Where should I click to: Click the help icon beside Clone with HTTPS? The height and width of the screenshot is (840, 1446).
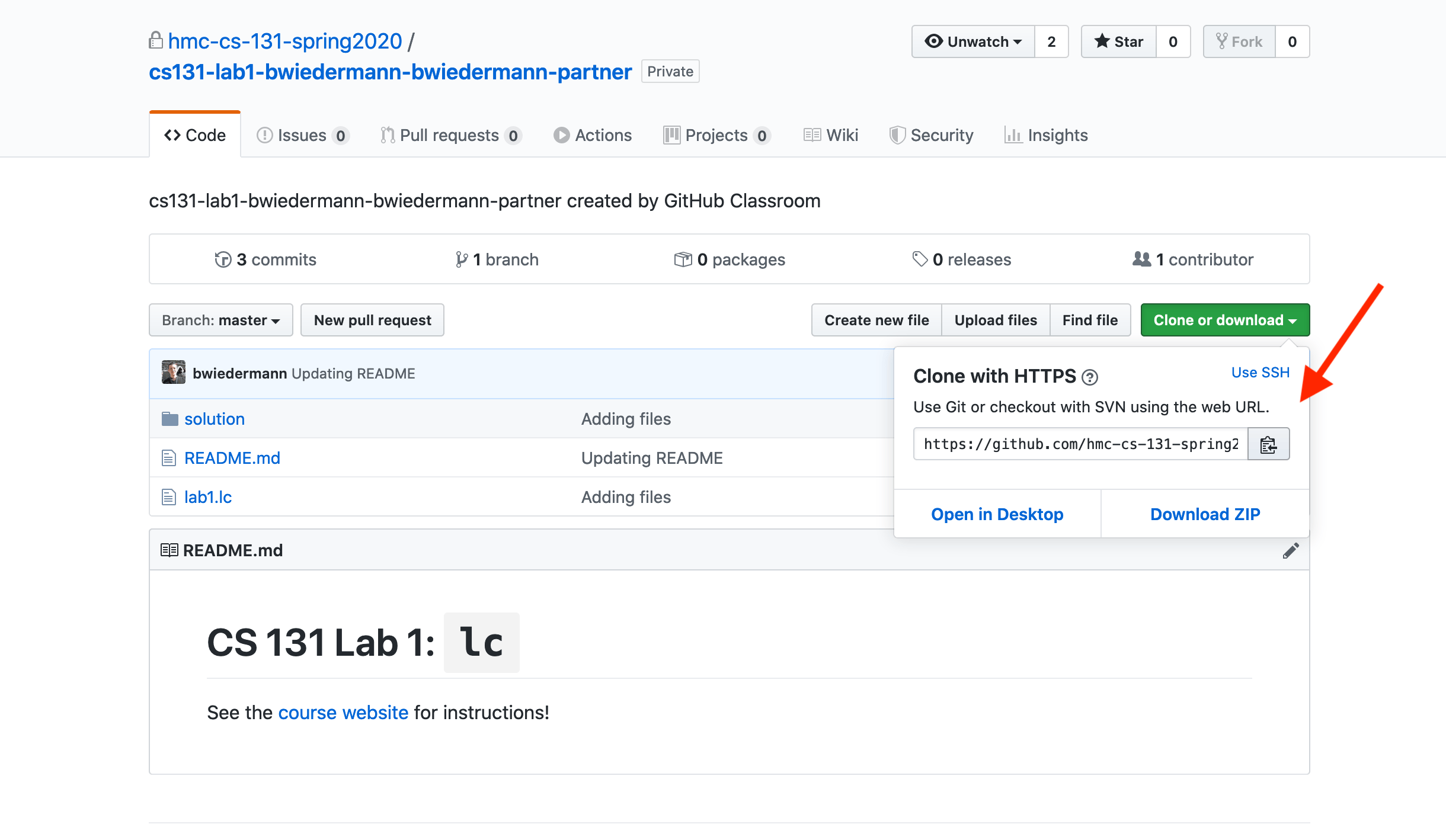(x=1090, y=377)
